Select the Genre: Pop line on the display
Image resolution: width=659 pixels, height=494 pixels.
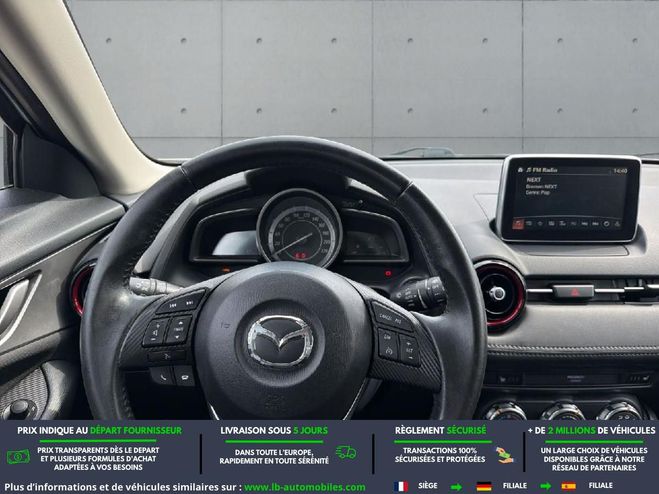point(538,193)
